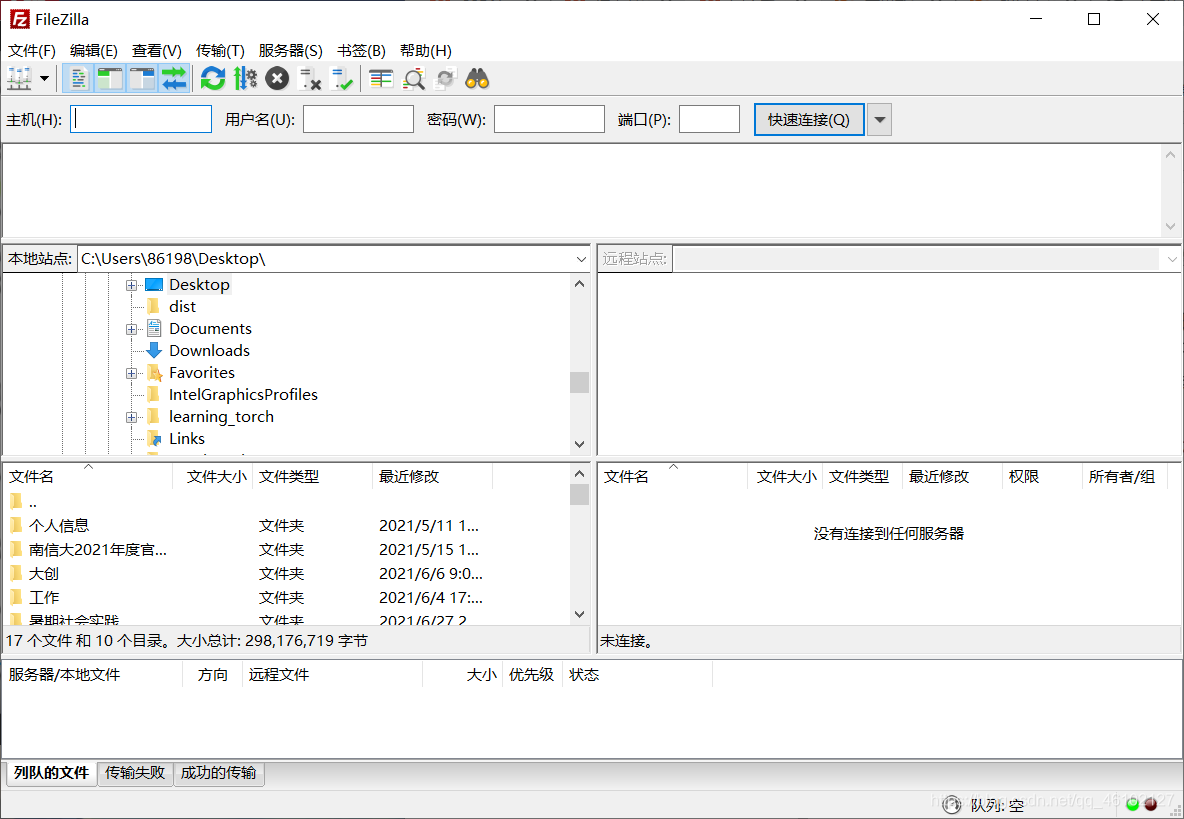1184x819 pixels.
Task: Click local file list scroll down arrow
Action: pyautogui.click(x=579, y=614)
